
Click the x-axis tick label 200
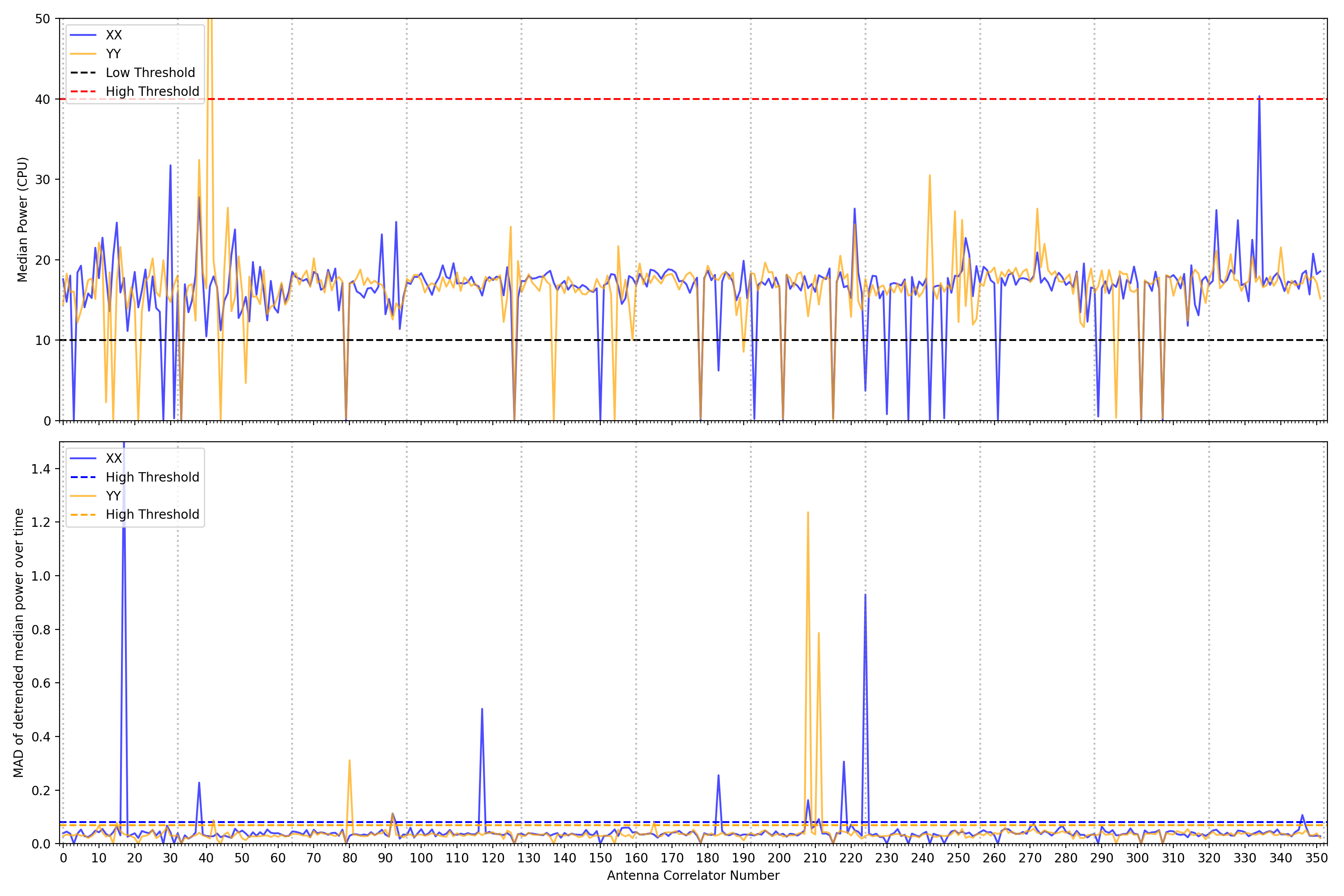point(779,858)
